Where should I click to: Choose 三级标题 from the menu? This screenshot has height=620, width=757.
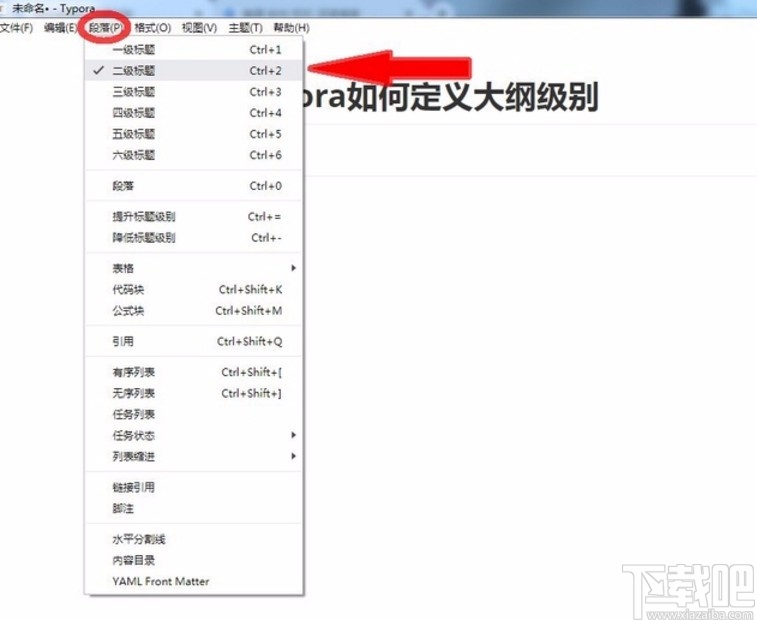click(194, 92)
